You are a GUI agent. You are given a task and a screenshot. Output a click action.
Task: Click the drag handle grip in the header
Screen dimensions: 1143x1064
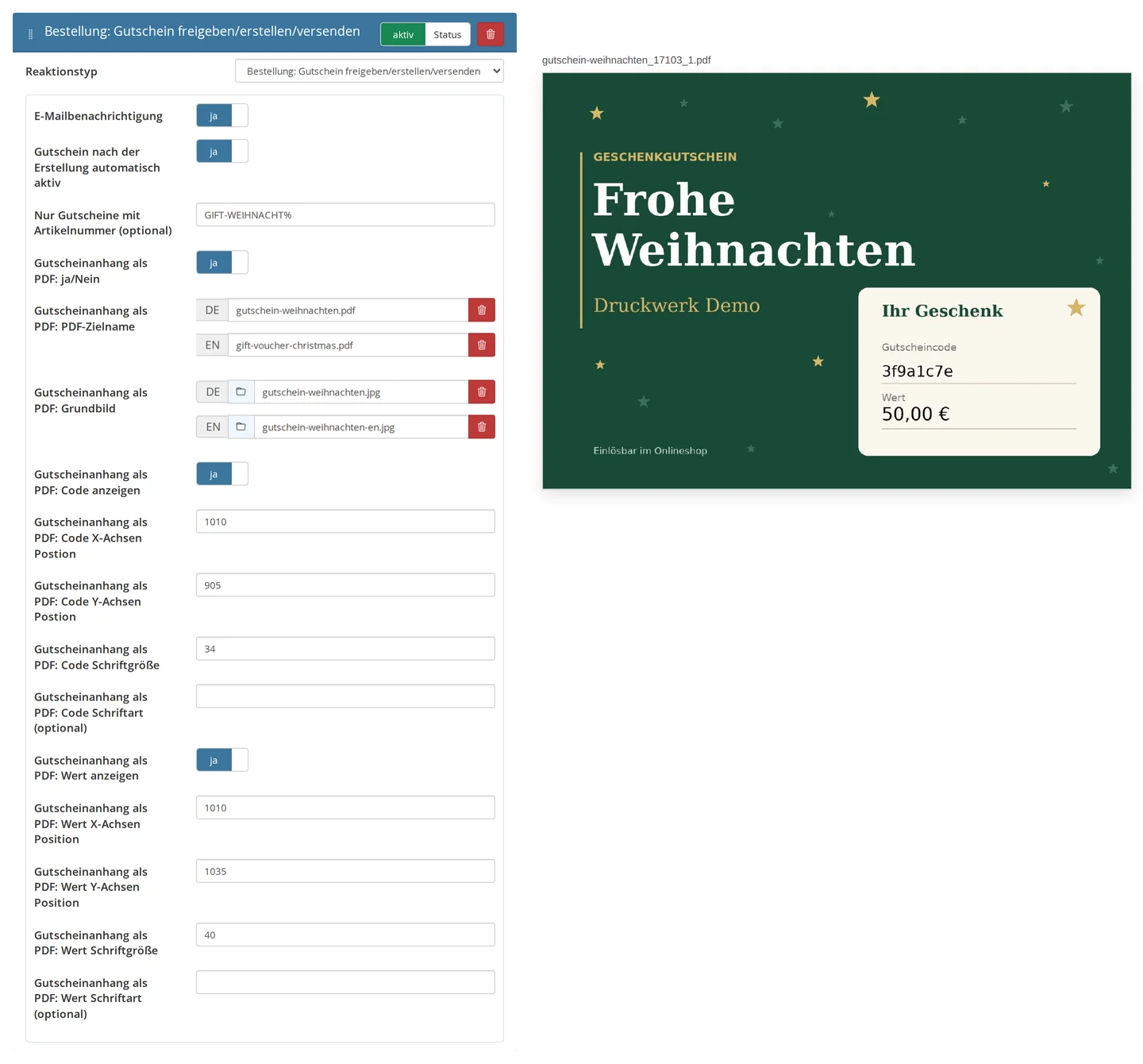[31, 34]
